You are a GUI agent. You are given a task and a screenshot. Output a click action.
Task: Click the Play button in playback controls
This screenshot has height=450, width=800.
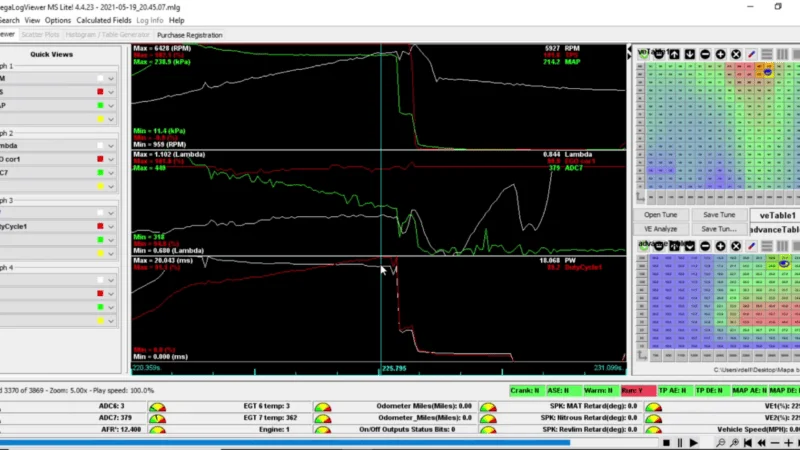[693, 443]
